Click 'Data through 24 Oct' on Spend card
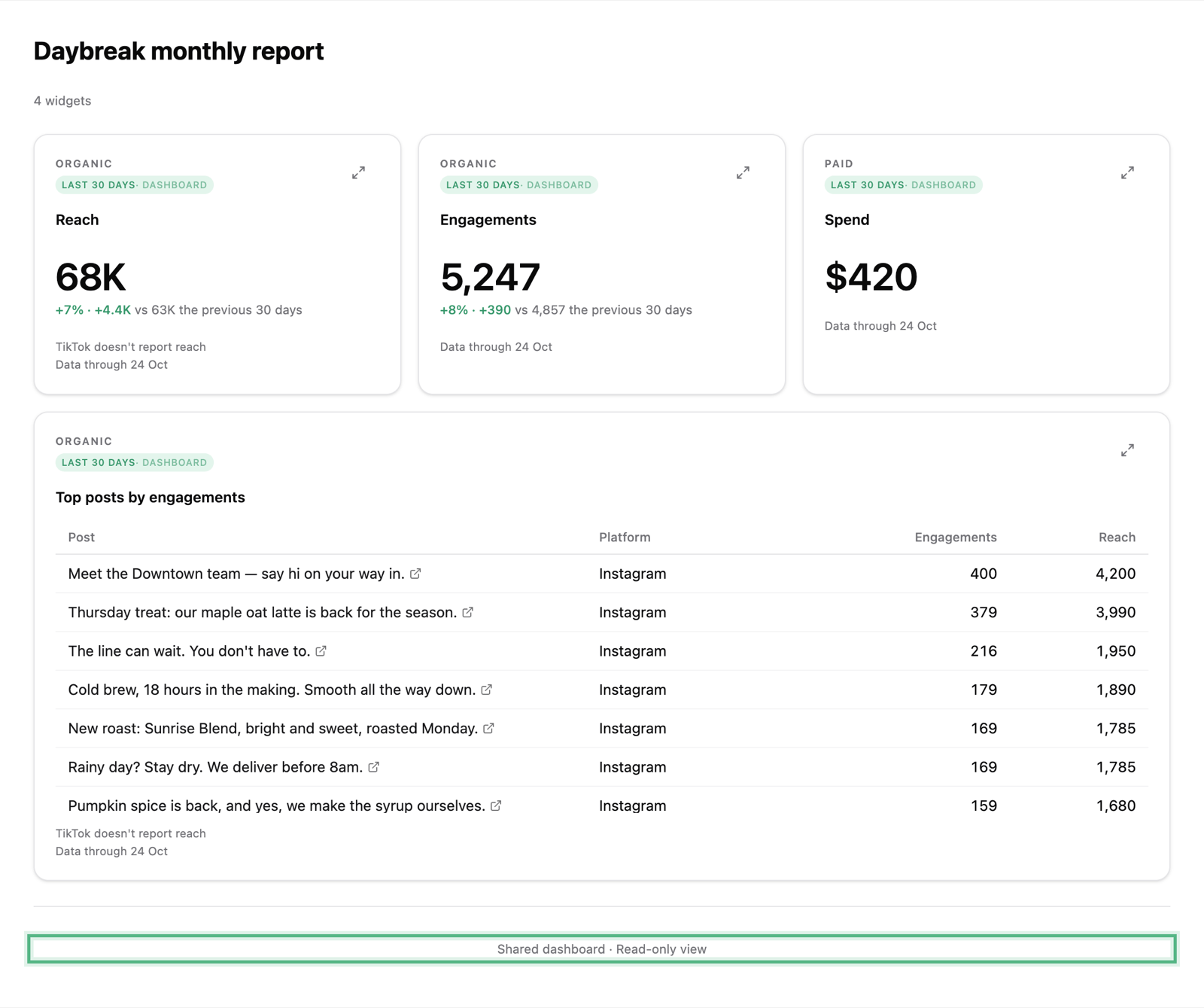This screenshot has height=1008, width=1204. tap(880, 326)
